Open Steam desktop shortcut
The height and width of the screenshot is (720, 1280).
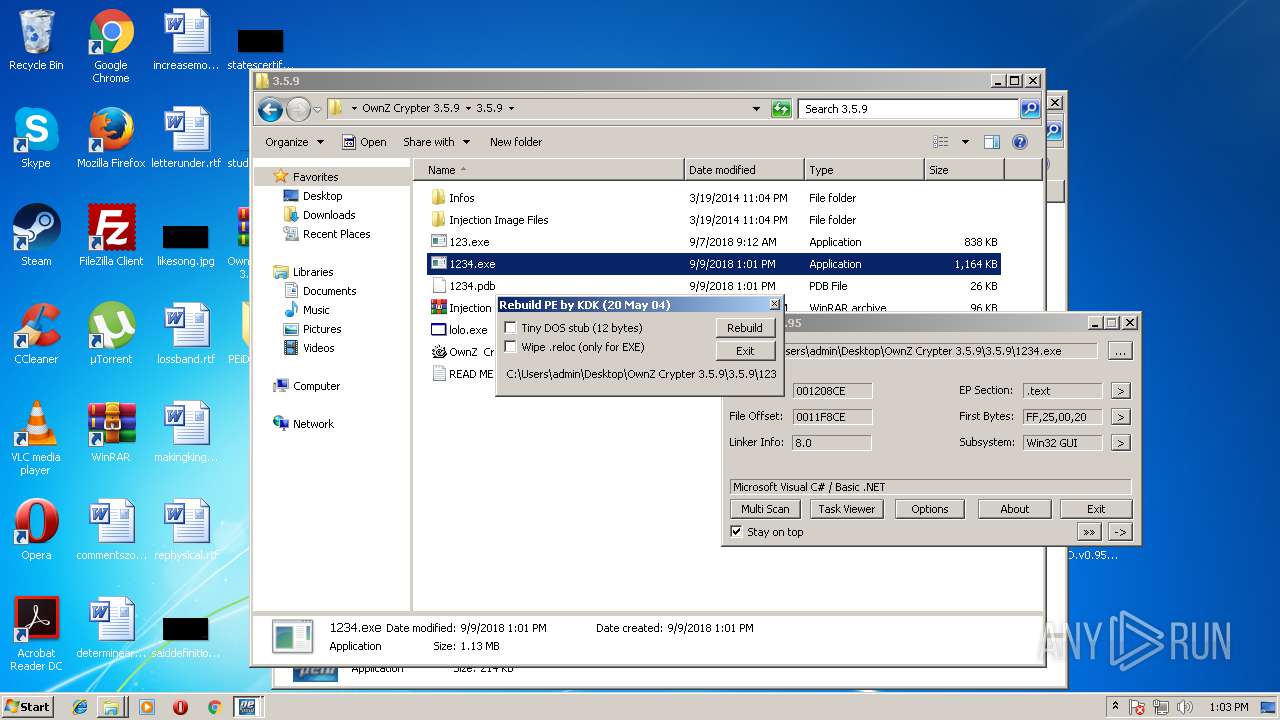coord(36,236)
